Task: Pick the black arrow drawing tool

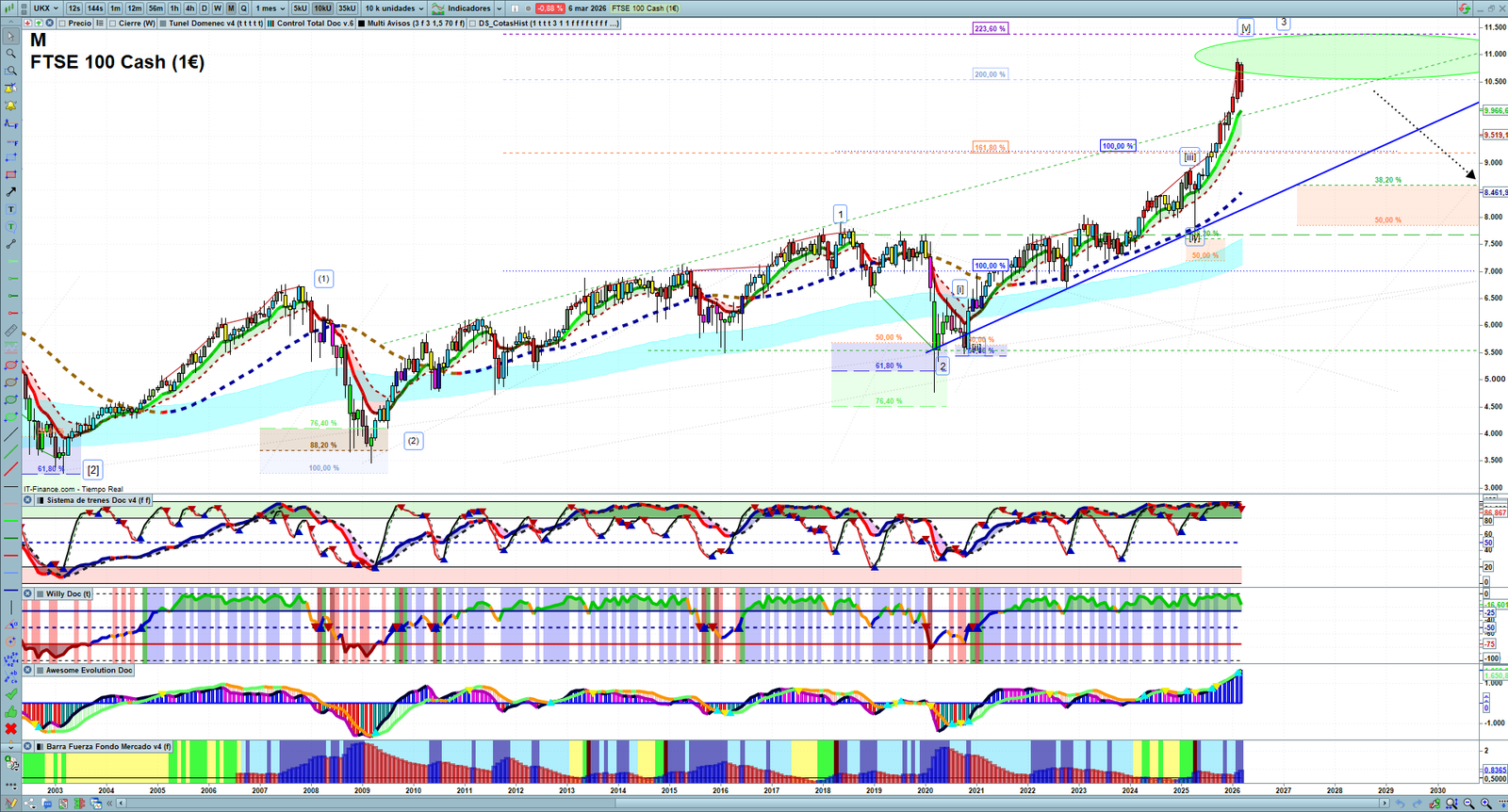Action: (x=10, y=192)
